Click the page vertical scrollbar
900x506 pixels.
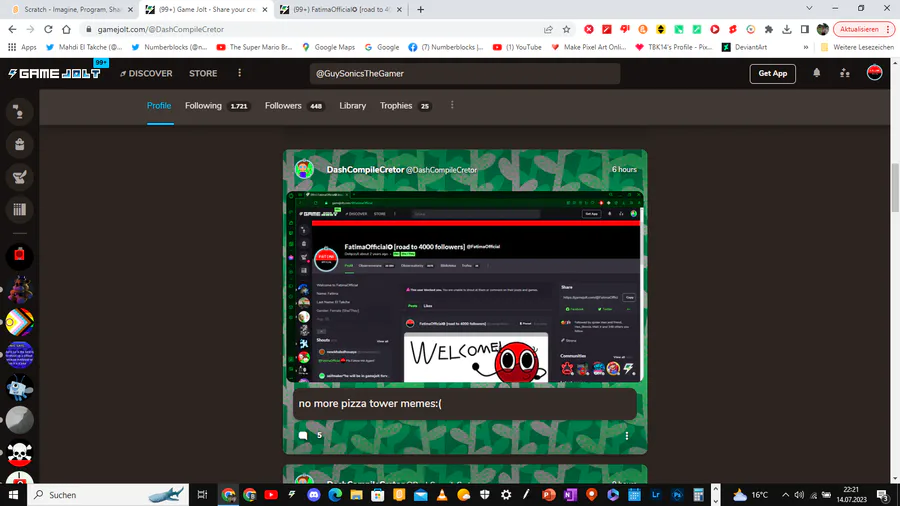(x=895, y=186)
